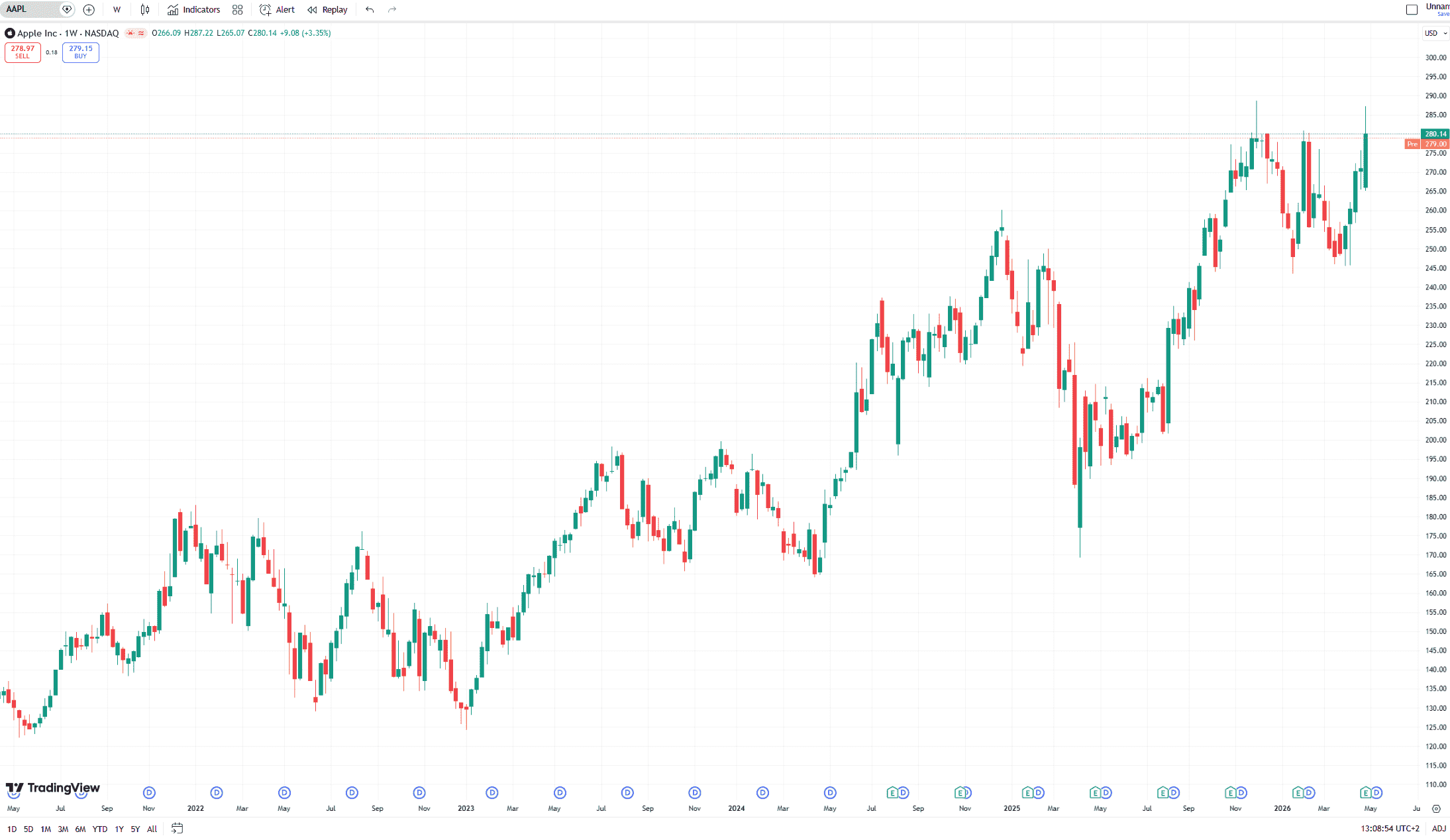The image size is (1450, 840).
Task: Click dividend marker after Jul 2023
Action: (x=627, y=793)
